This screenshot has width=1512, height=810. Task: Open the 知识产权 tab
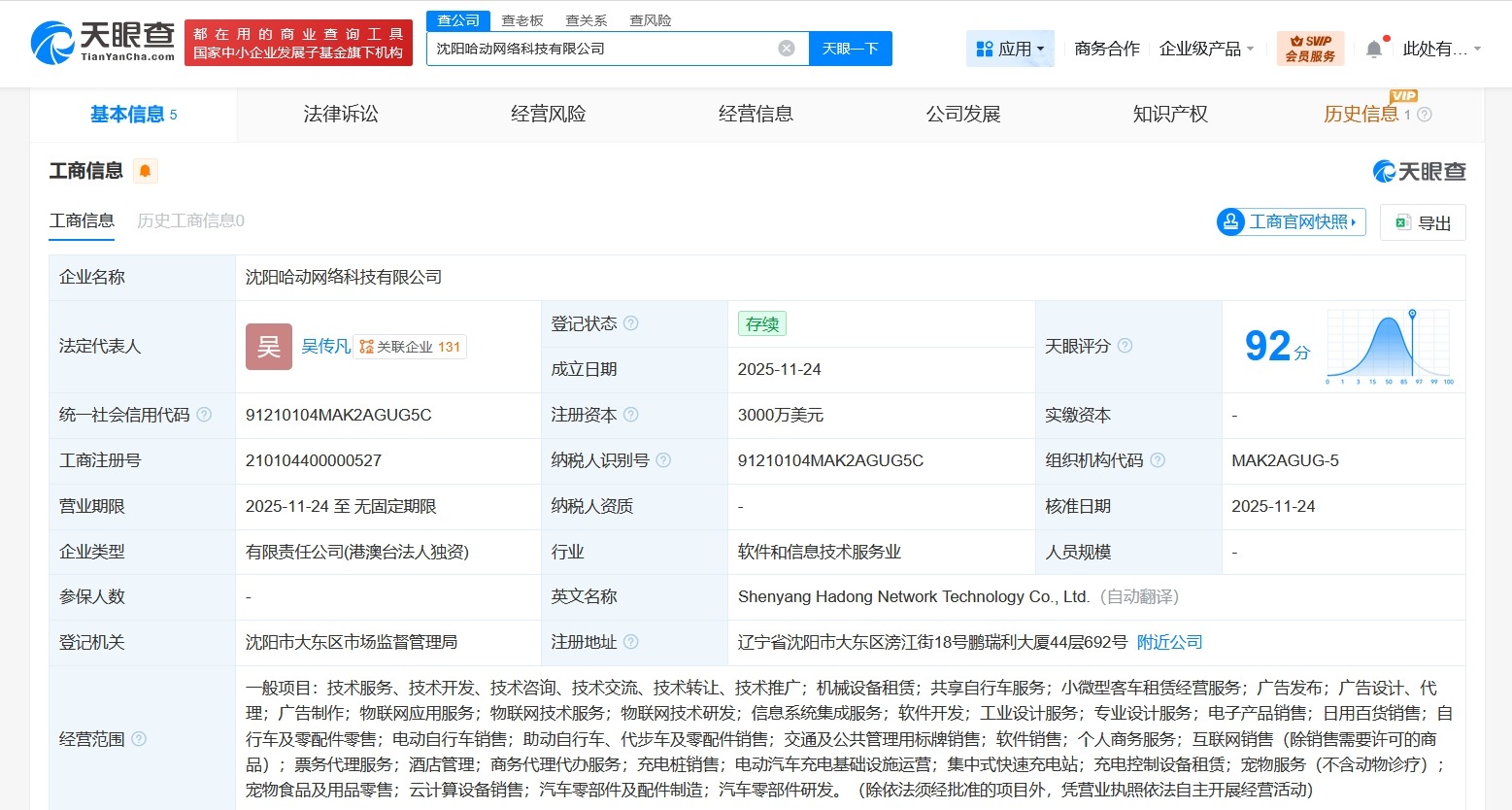tap(1168, 114)
